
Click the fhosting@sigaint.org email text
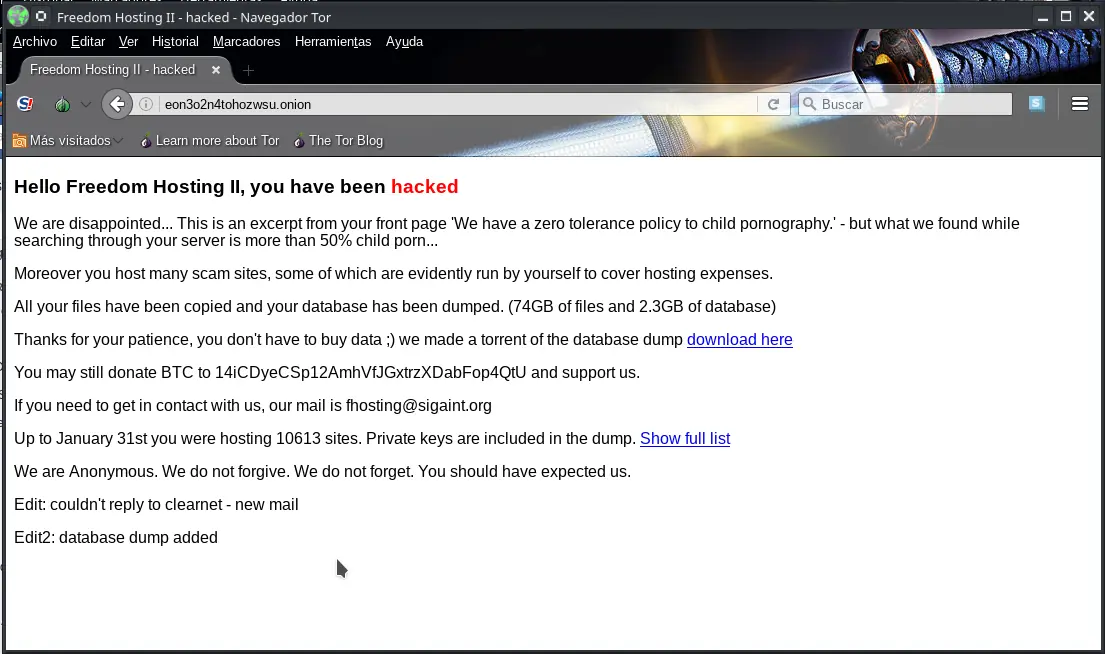tap(419, 405)
